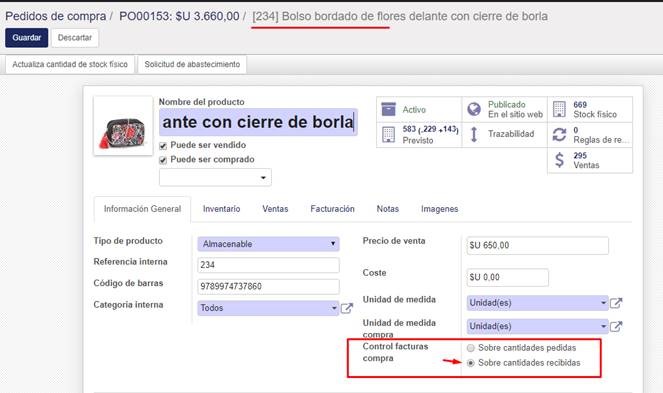Image resolution: width=663 pixels, height=393 pixels.
Task: Go to PO00153 breadcrumb link
Action: (x=179, y=16)
